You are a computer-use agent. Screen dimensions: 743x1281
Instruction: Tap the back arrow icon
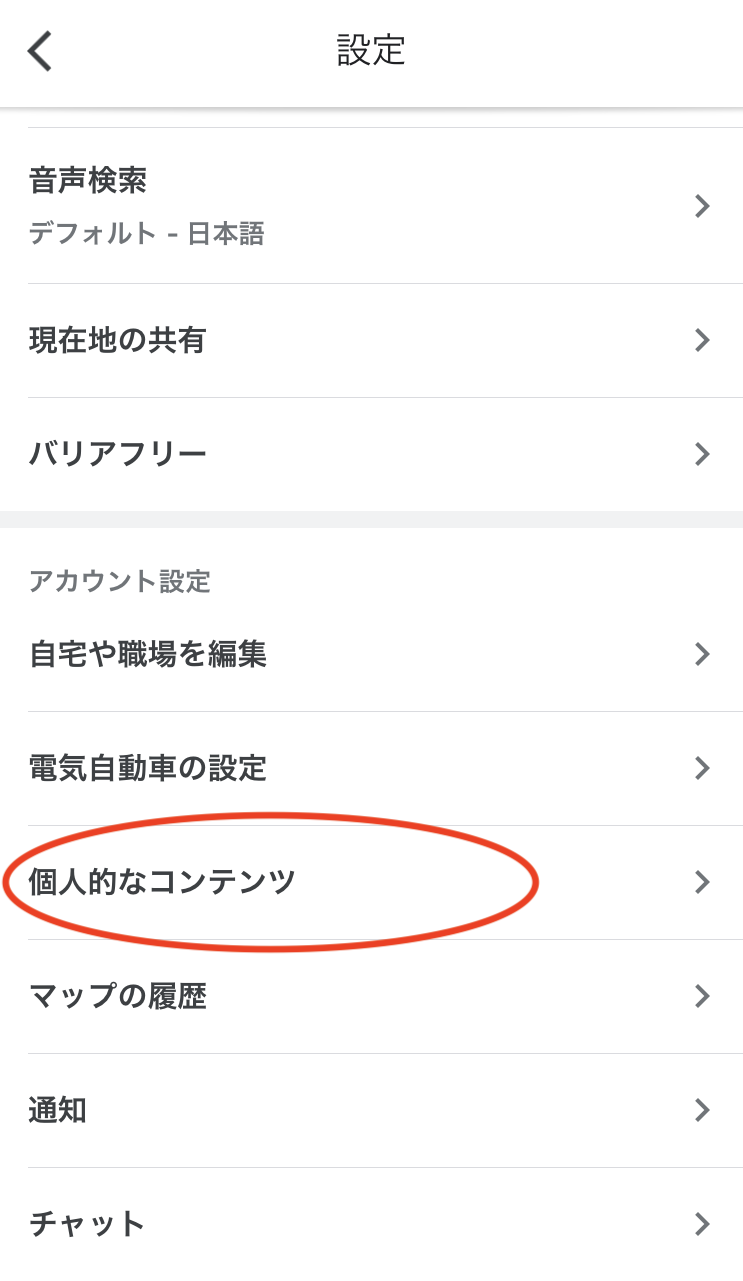coord(40,51)
